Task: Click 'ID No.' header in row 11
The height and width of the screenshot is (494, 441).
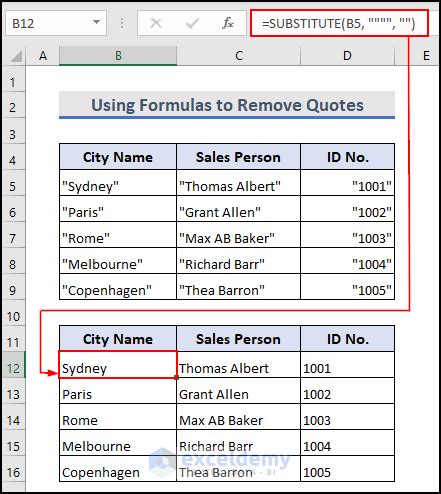Action: pos(348,339)
